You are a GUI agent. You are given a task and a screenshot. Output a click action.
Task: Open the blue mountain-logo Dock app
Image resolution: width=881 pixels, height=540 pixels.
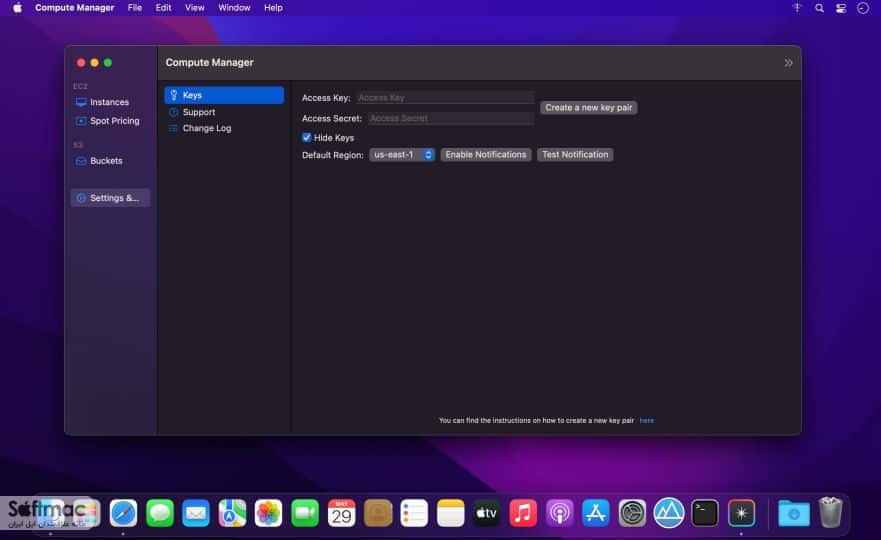point(669,513)
